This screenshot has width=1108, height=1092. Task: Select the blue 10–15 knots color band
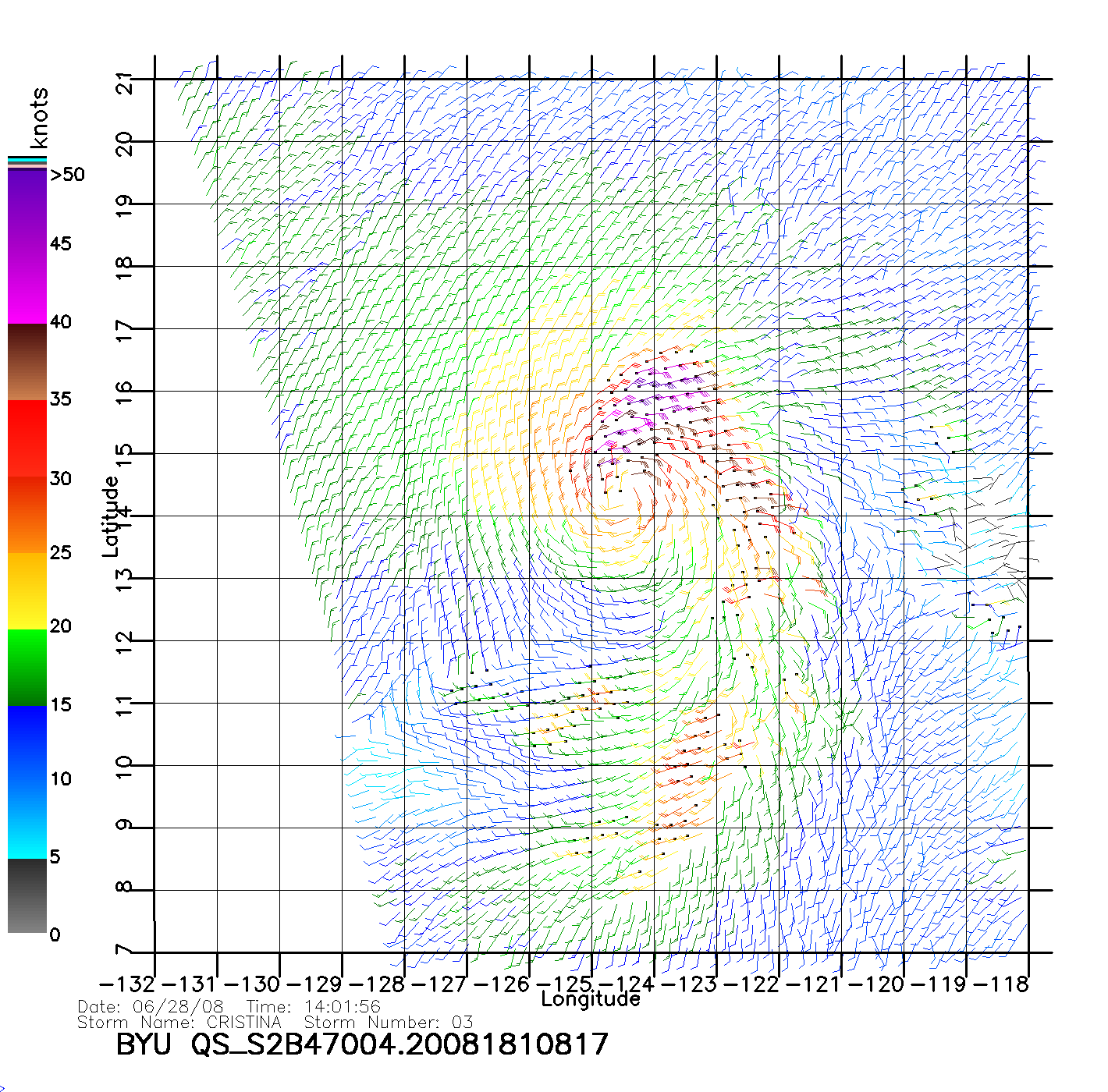[x=27, y=743]
